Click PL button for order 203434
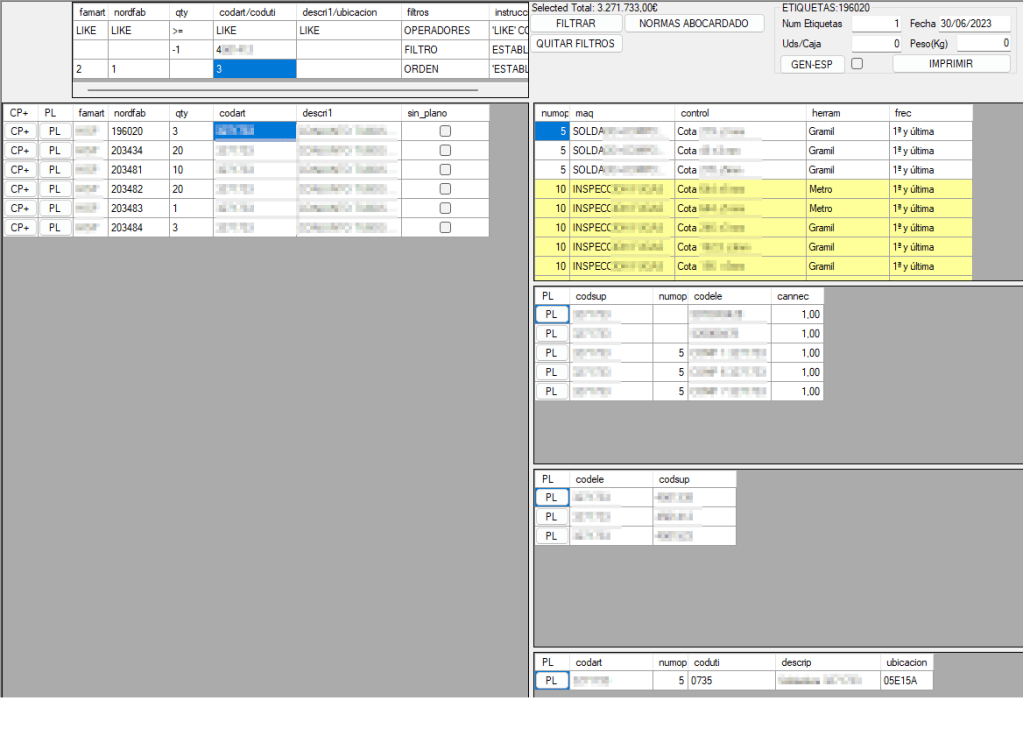Screen dimensions: 1023x743 [x=54, y=150]
